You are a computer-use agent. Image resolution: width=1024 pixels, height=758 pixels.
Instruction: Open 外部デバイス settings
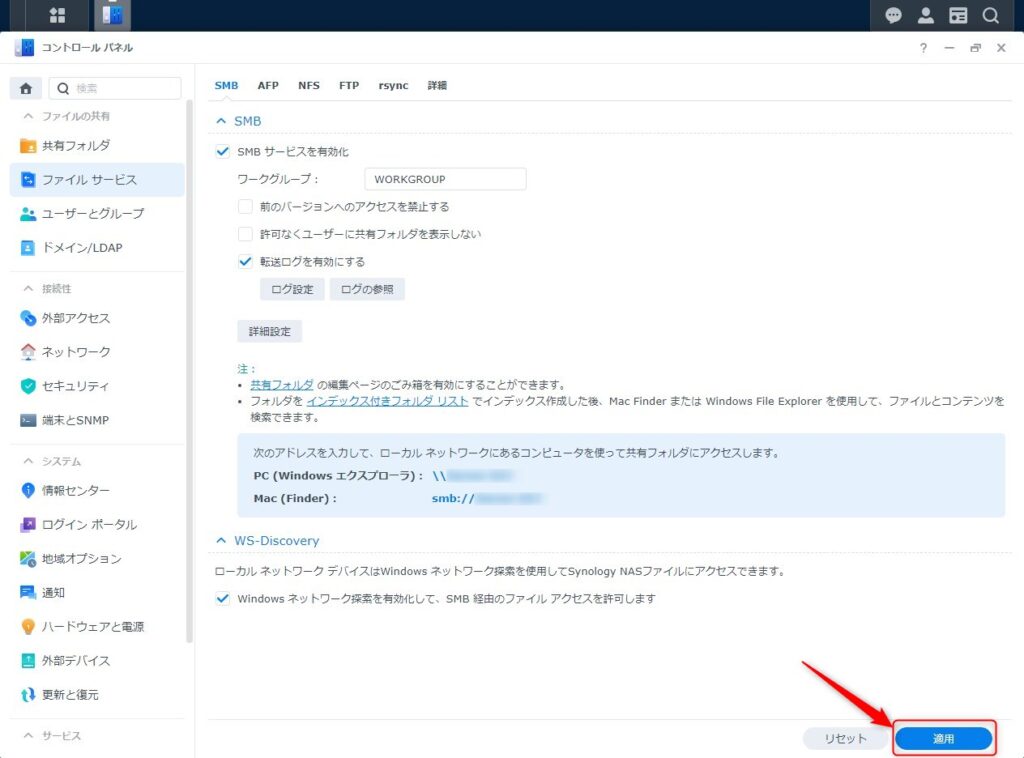(x=97, y=660)
